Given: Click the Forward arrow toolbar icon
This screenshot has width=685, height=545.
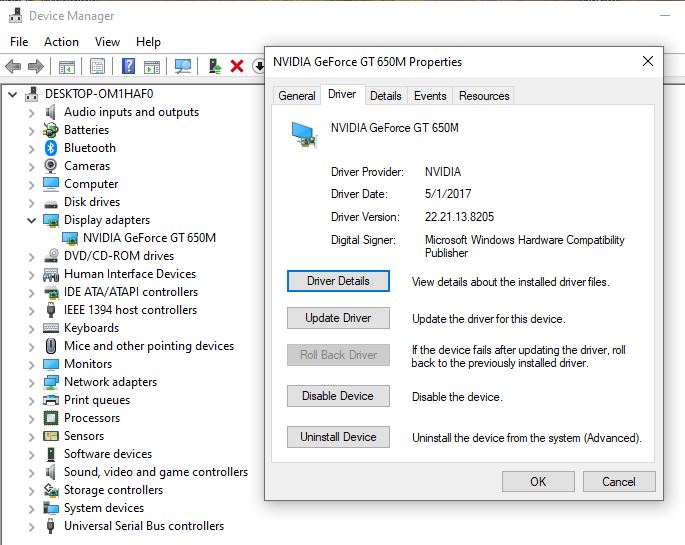Looking at the screenshot, I should [x=35, y=67].
